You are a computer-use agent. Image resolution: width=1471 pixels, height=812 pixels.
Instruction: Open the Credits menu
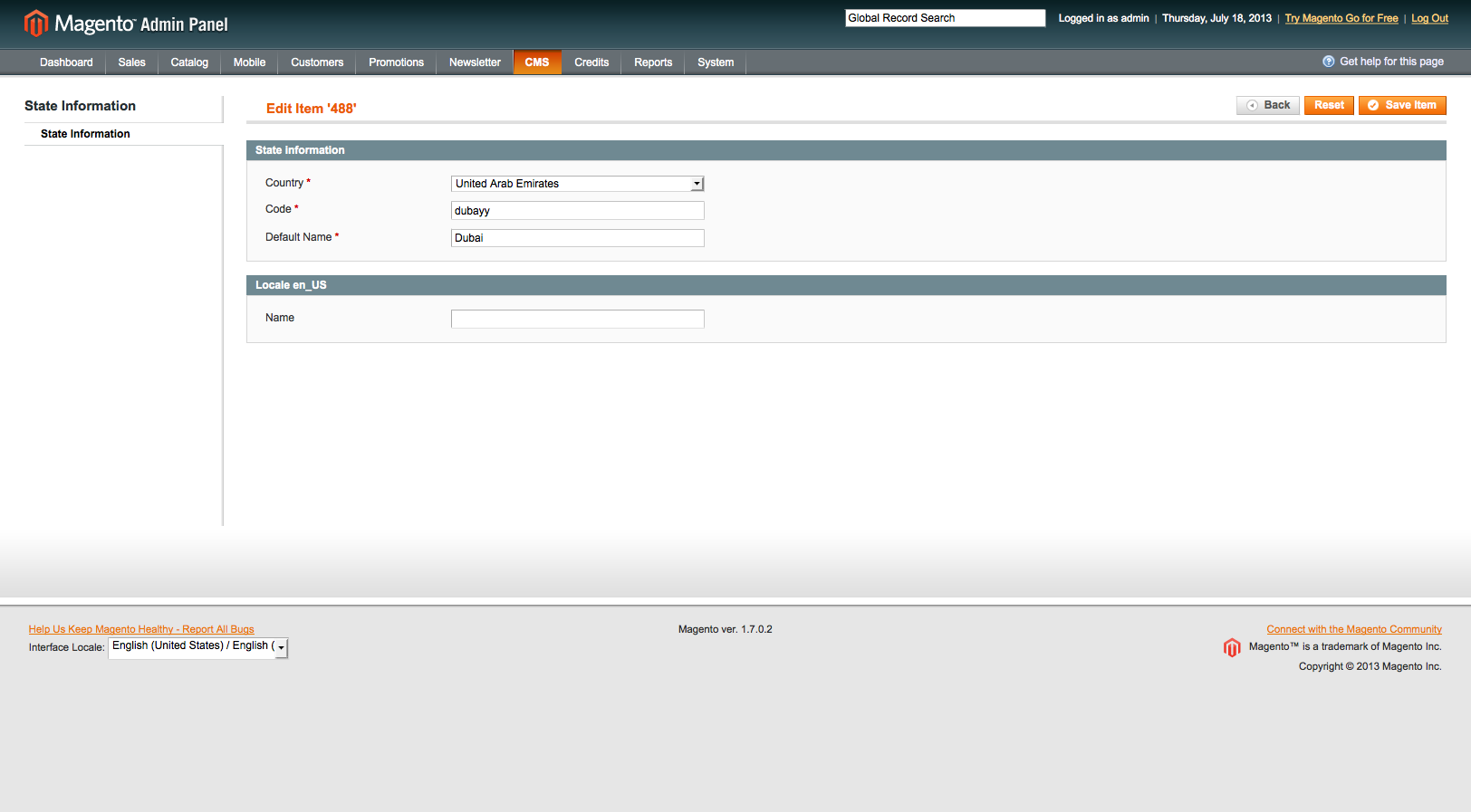point(591,62)
